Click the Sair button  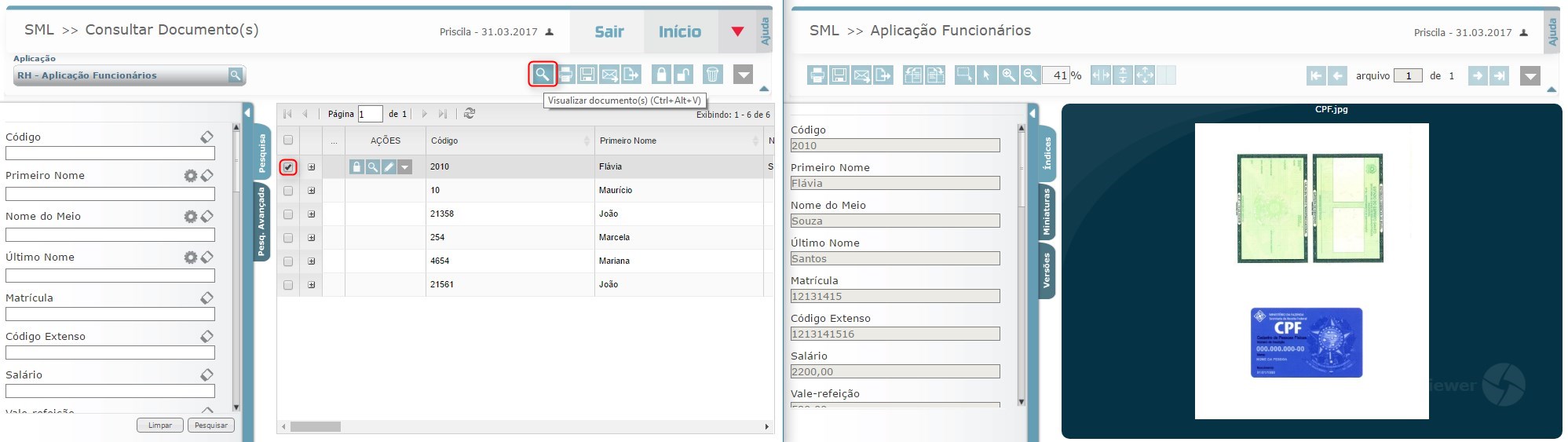click(609, 31)
